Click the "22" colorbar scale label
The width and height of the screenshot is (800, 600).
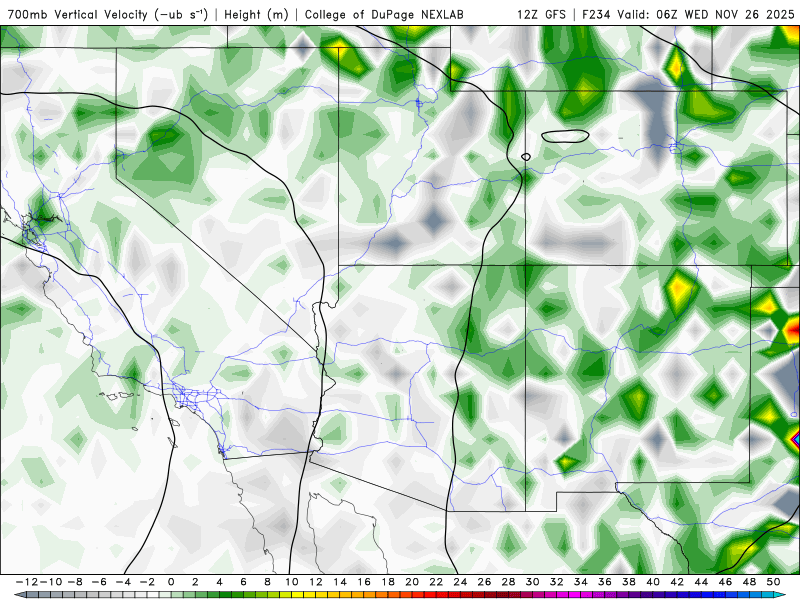pos(436,582)
